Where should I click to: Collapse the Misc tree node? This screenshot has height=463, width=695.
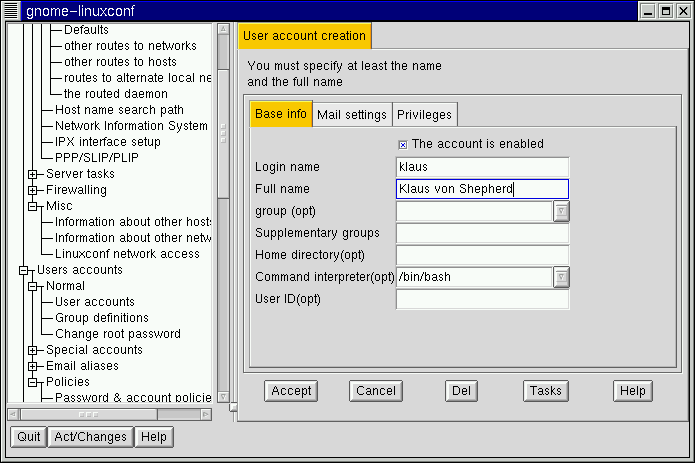(x=33, y=206)
